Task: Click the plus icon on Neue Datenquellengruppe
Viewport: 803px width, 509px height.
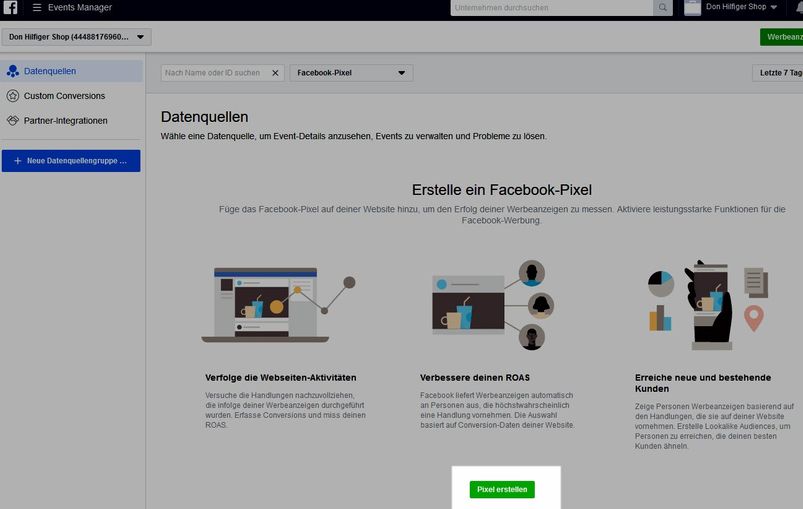Action: 17,161
